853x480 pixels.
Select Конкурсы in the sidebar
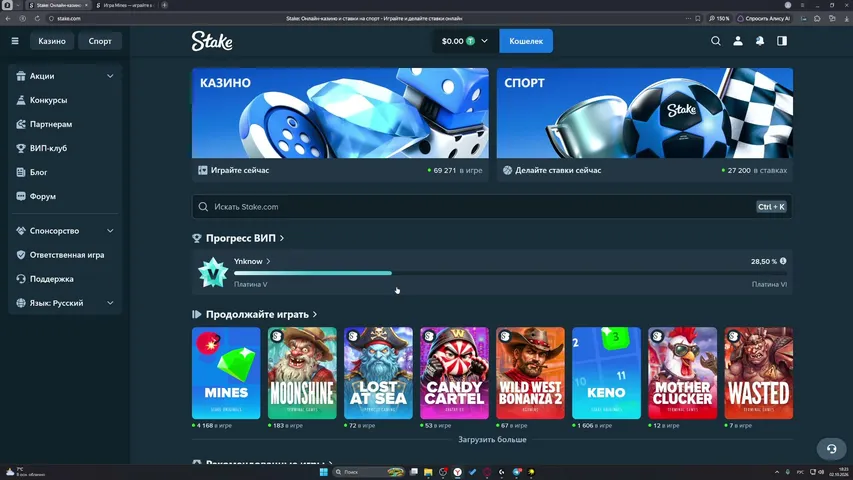coord(48,100)
